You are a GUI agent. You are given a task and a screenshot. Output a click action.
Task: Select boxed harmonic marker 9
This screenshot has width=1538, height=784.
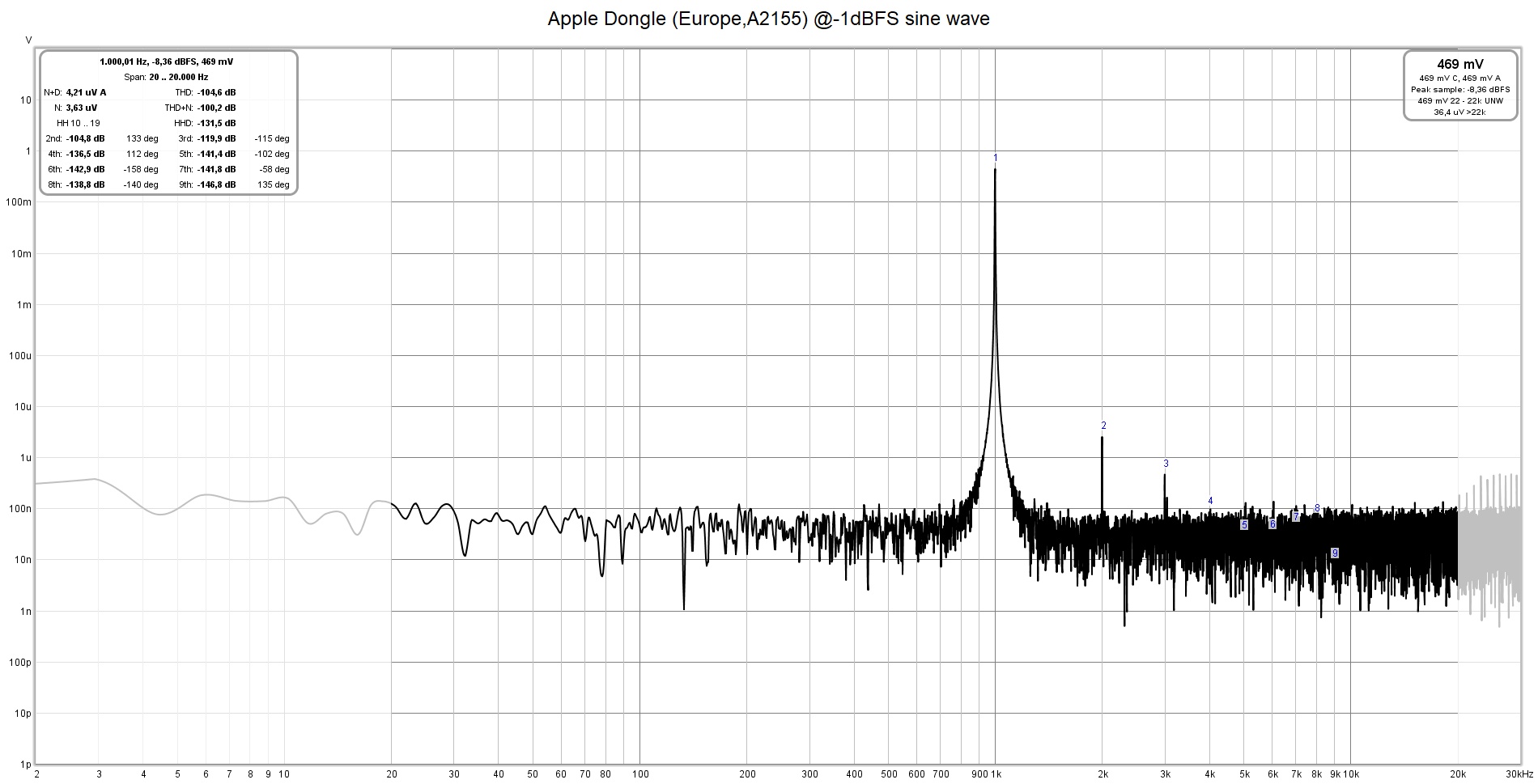(x=1335, y=553)
